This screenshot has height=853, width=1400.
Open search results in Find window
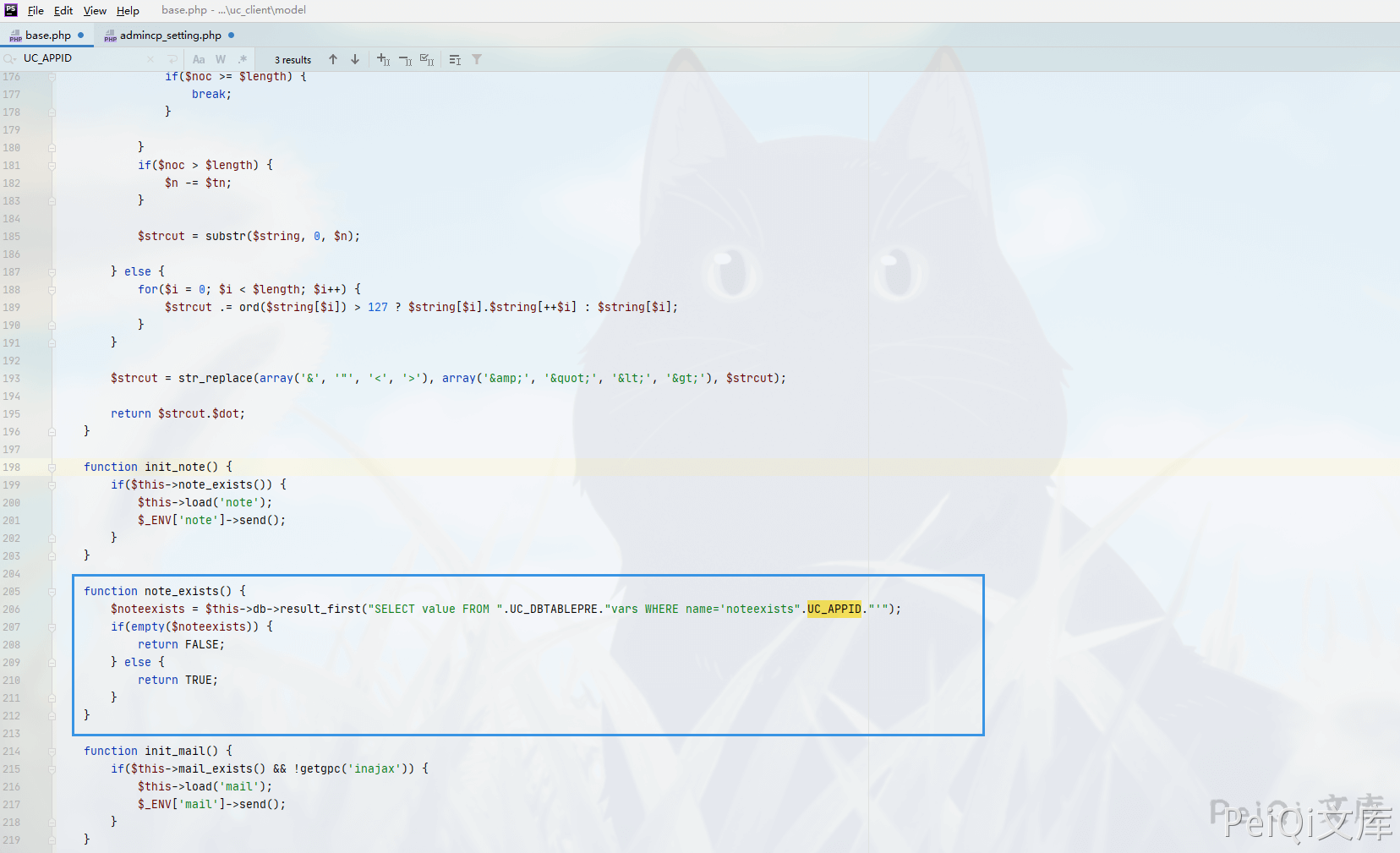tap(455, 59)
